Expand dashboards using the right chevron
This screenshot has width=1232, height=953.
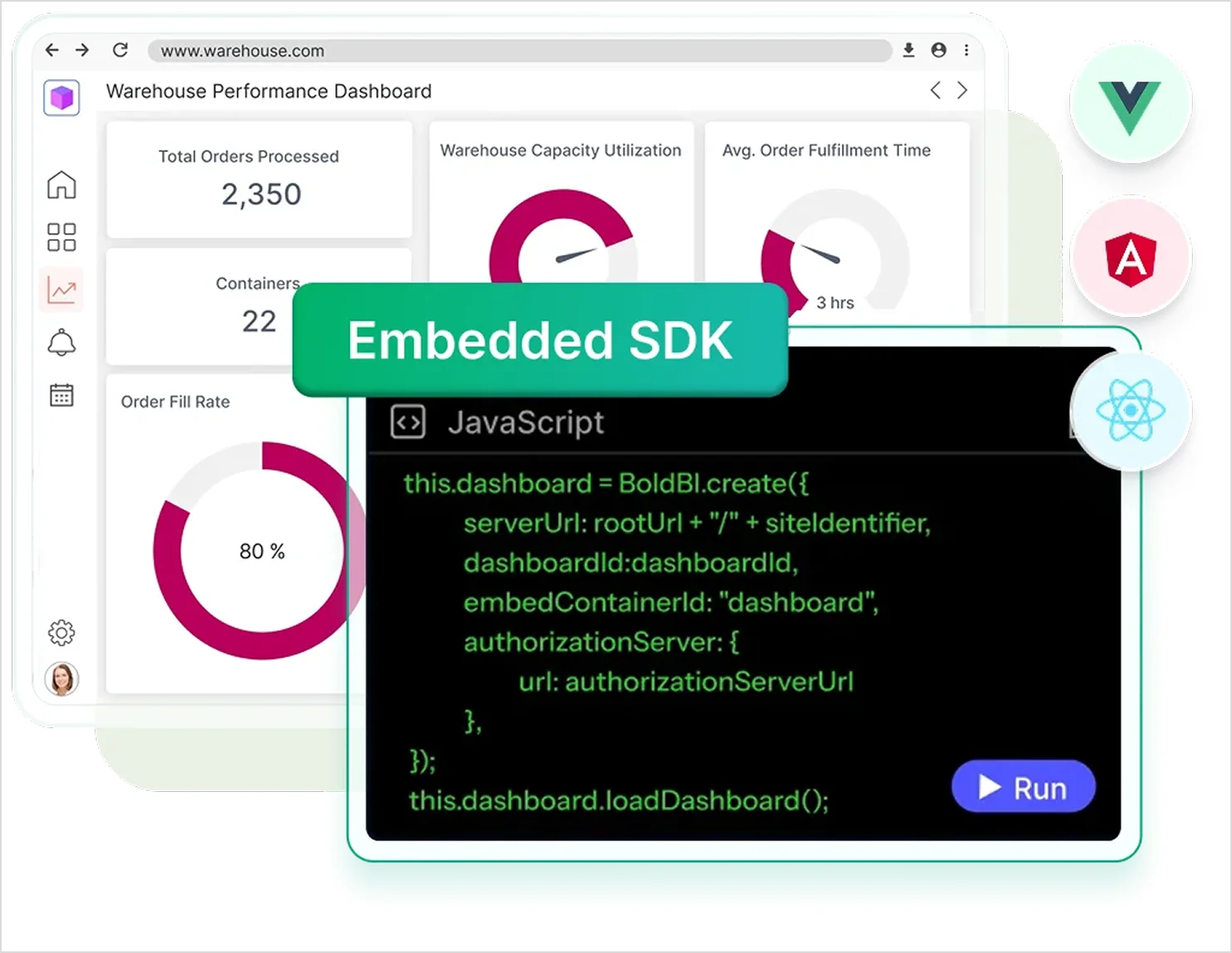coord(961,90)
